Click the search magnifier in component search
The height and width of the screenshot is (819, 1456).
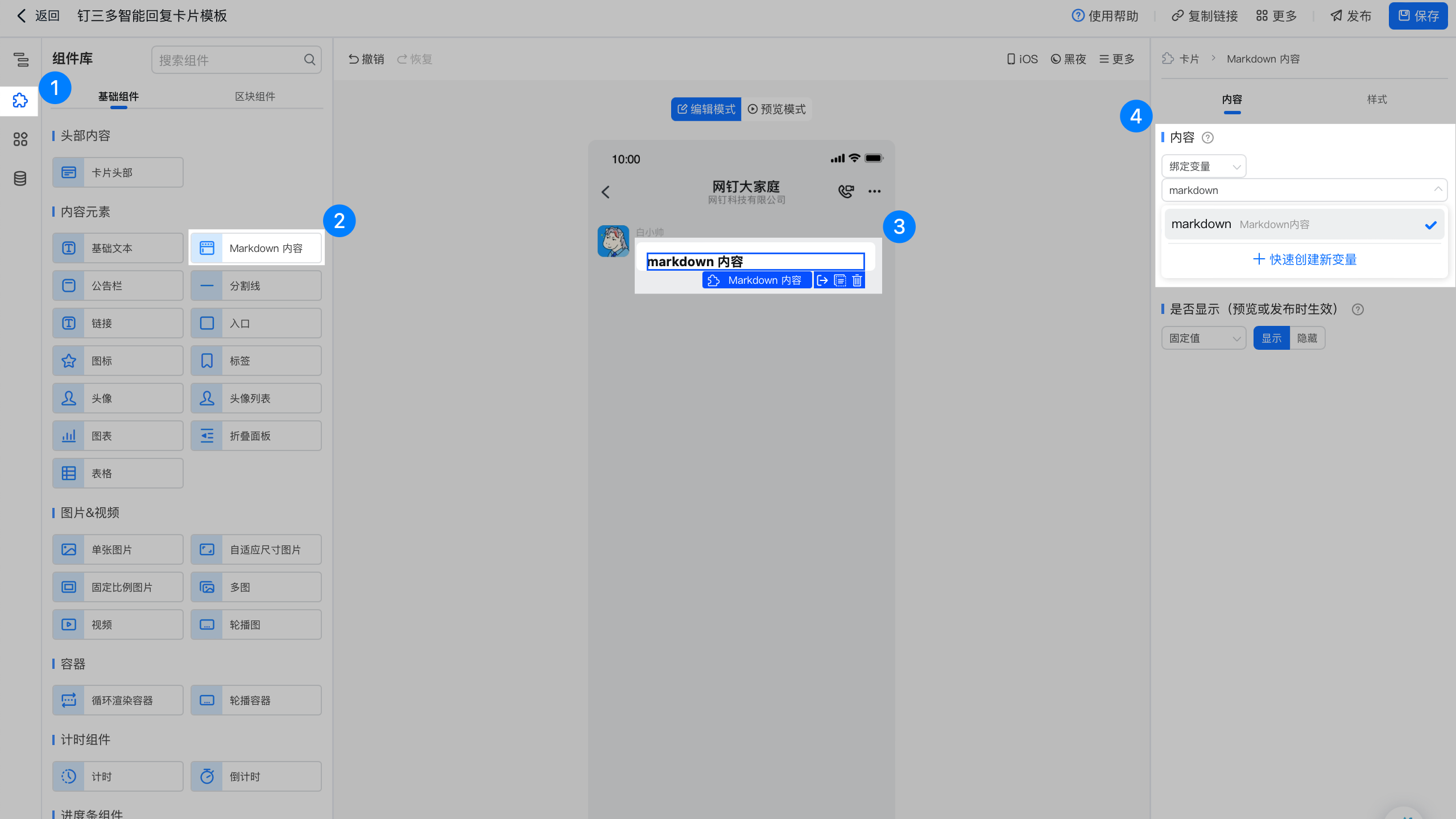pos(309,60)
